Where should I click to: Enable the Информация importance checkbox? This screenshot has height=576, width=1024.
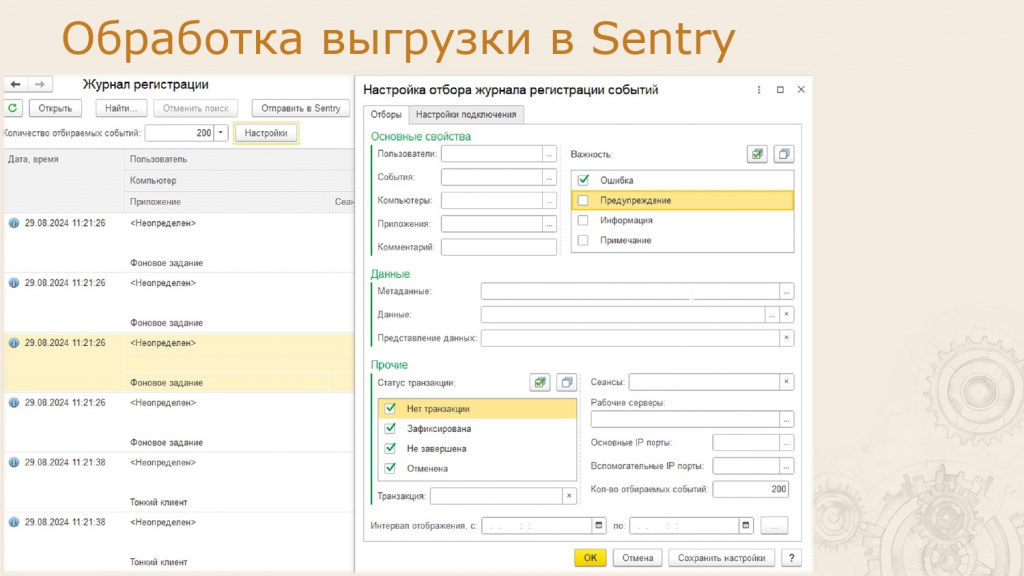583,220
